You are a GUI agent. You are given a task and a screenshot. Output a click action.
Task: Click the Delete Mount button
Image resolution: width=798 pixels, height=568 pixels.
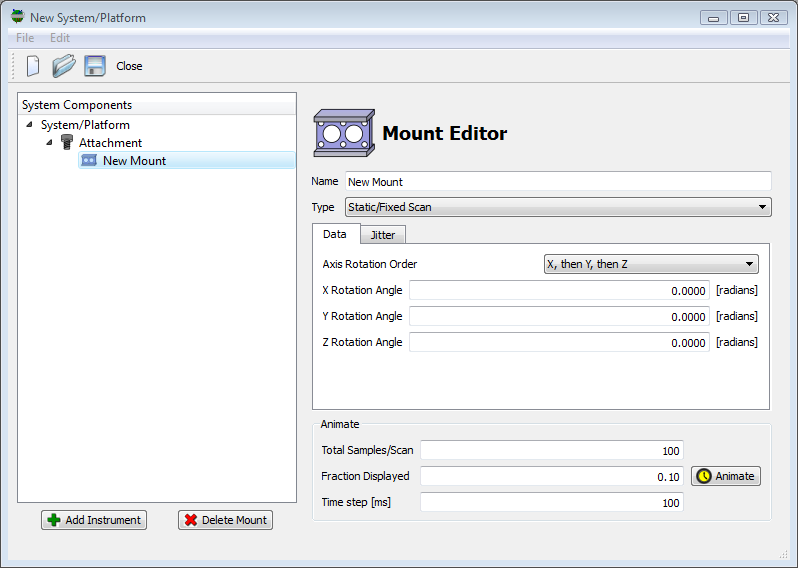click(x=225, y=520)
